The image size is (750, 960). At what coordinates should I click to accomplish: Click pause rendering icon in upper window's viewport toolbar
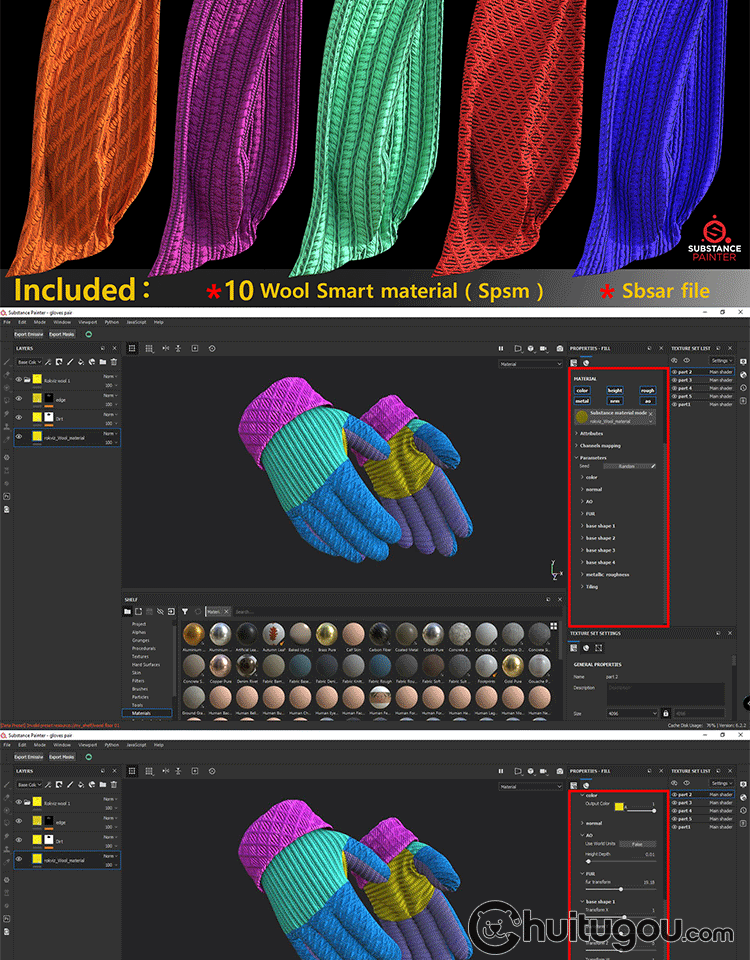point(501,348)
